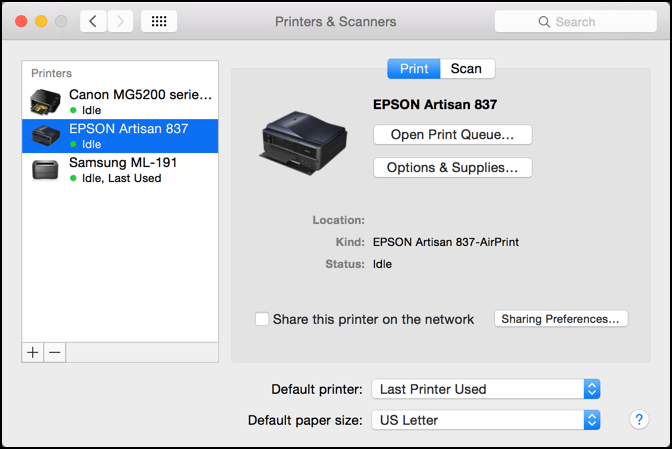Click the search magnifier icon
672x449 pixels.
point(544,22)
